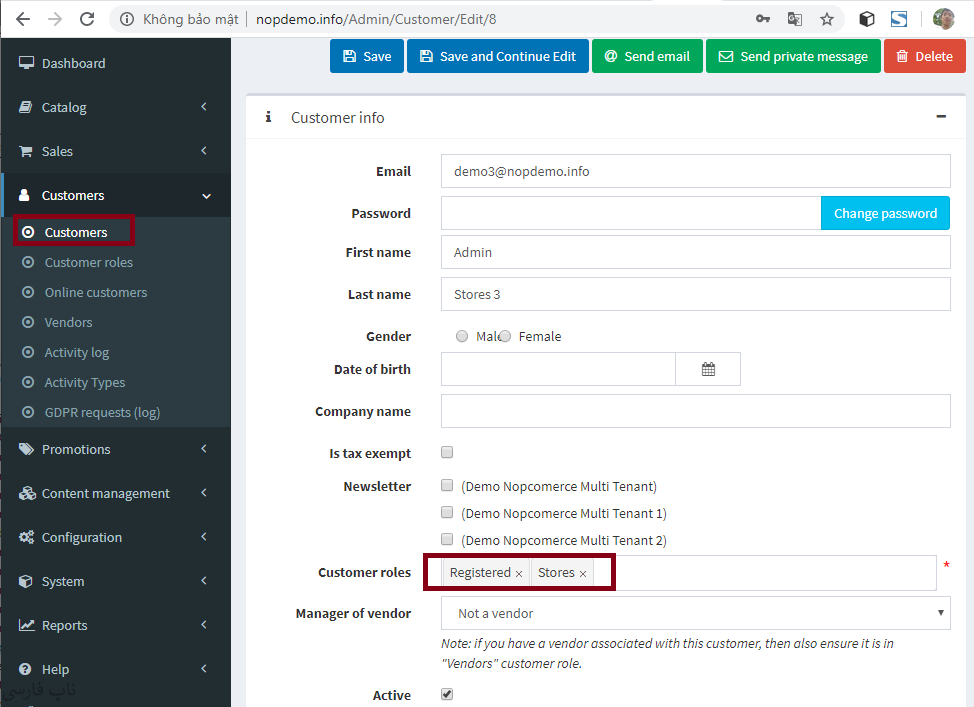The height and width of the screenshot is (707, 974).
Task: Click the translate icon in address bar
Action: pyautogui.click(x=795, y=19)
